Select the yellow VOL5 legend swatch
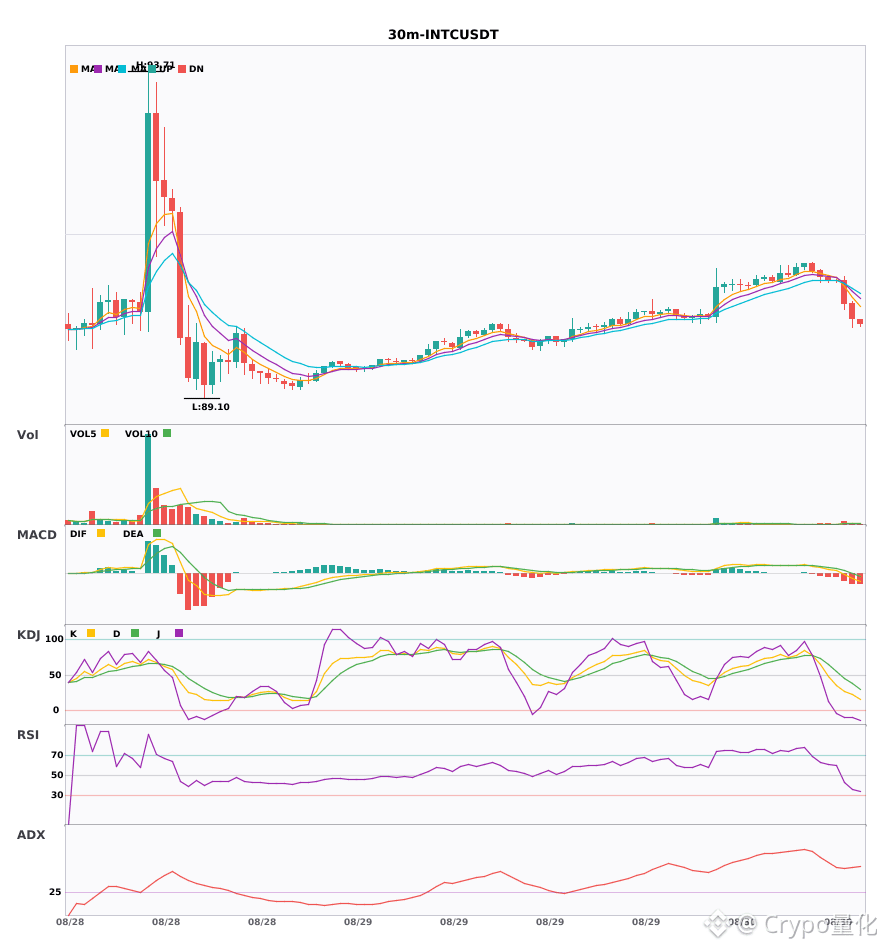 (x=105, y=433)
